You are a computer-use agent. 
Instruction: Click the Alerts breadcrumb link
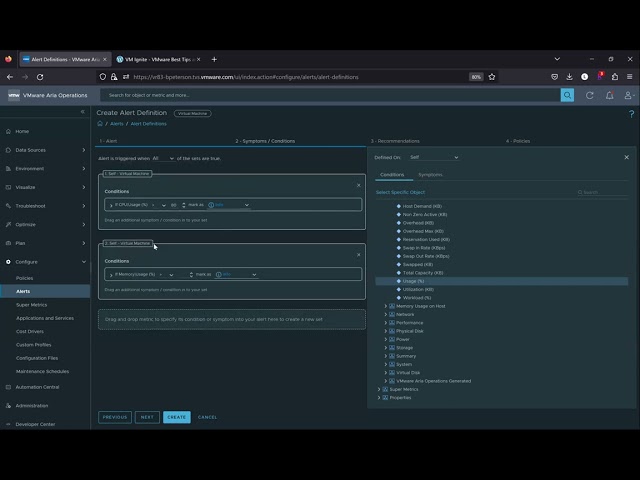pyautogui.click(x=117, y=124)
